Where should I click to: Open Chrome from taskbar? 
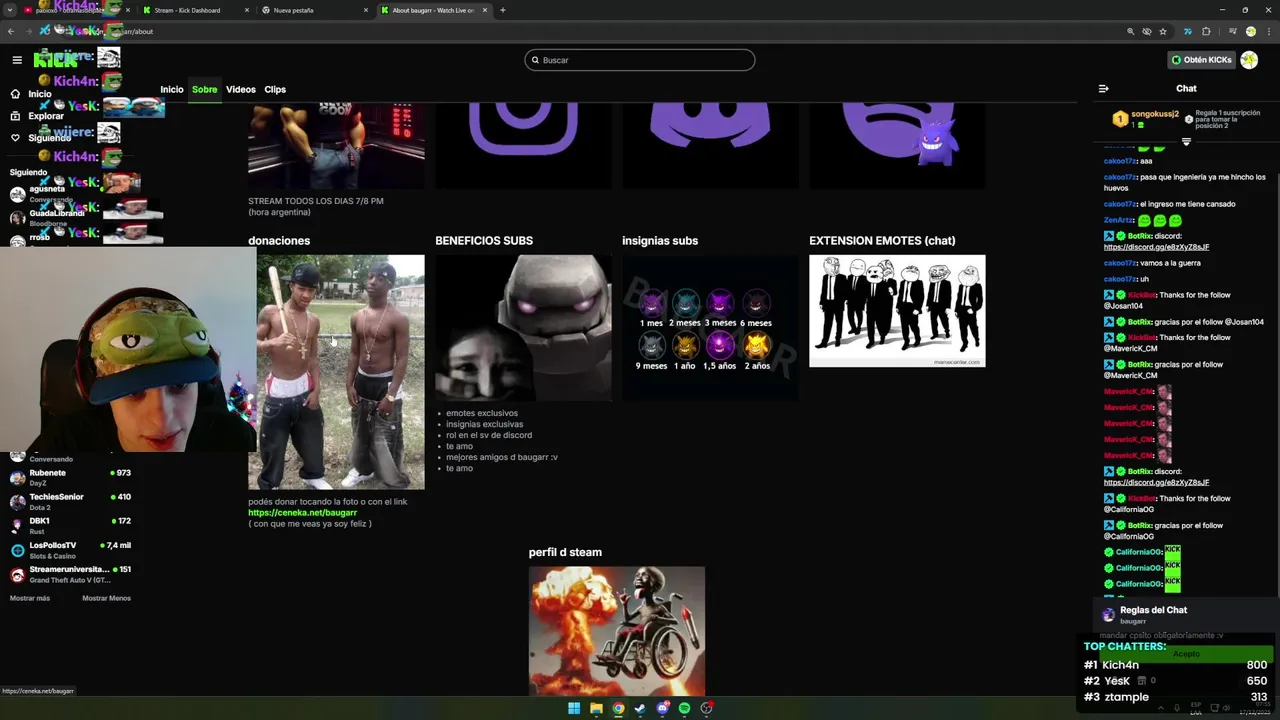click(x=618, y=708)
